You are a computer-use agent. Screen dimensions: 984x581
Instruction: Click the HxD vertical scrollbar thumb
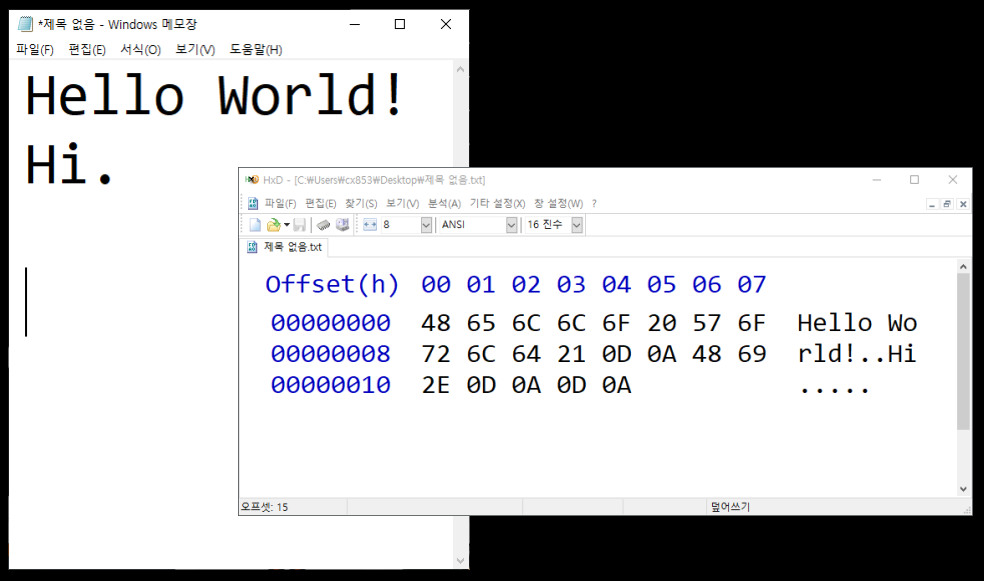[x=963, y=351]
